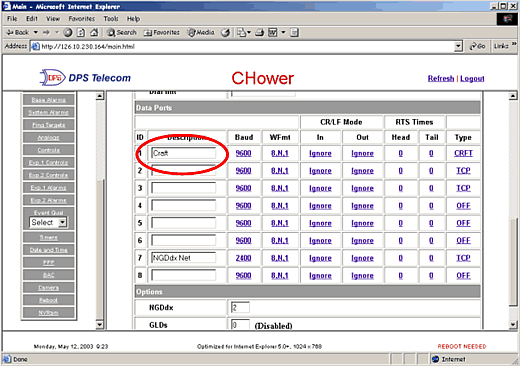The width and height of the screenshot is (520, 366).
Task: Click the NGDdx options input field
Action: [240, 307]
